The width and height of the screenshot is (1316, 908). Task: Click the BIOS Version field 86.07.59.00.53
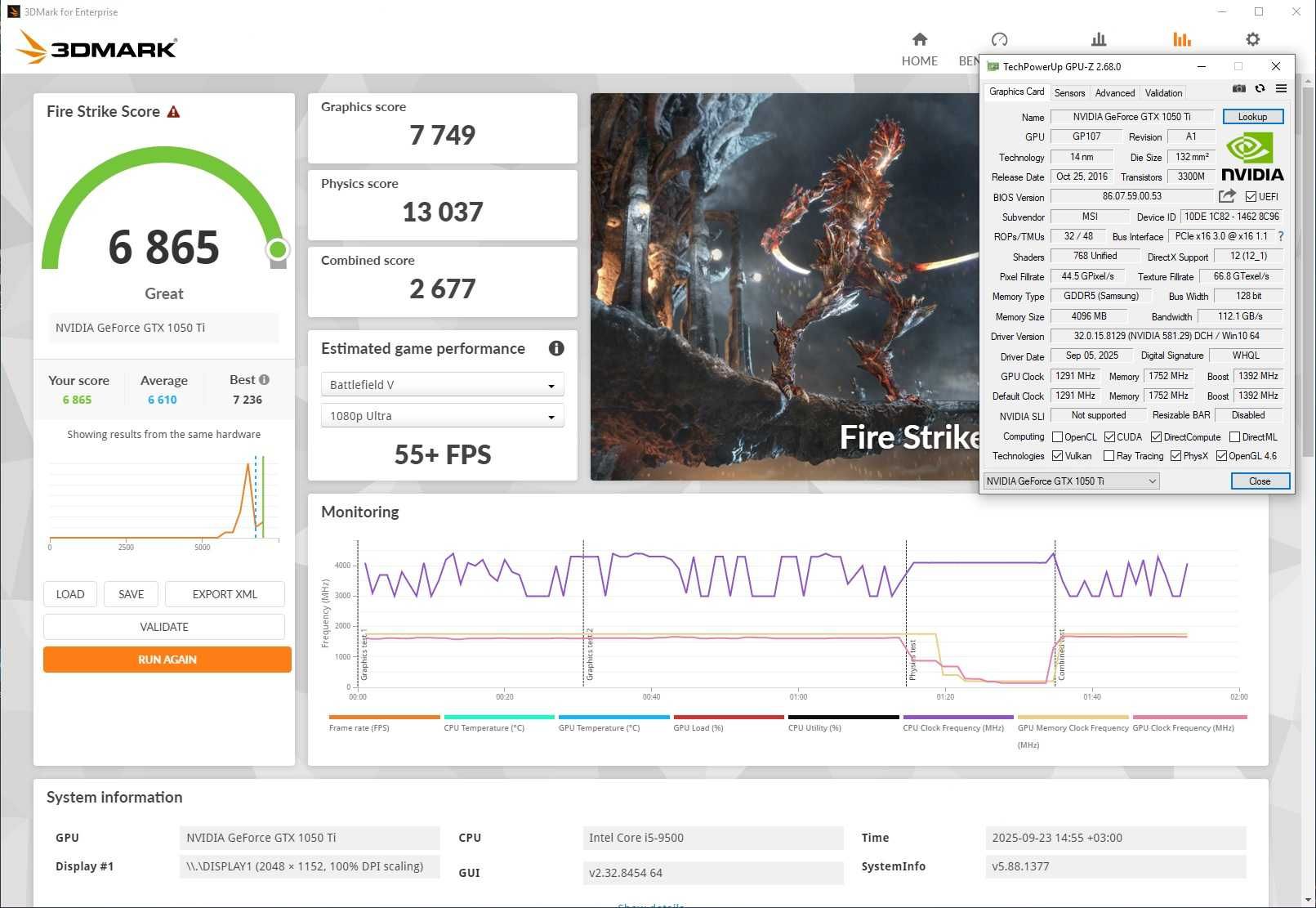tap(1131, 196)
